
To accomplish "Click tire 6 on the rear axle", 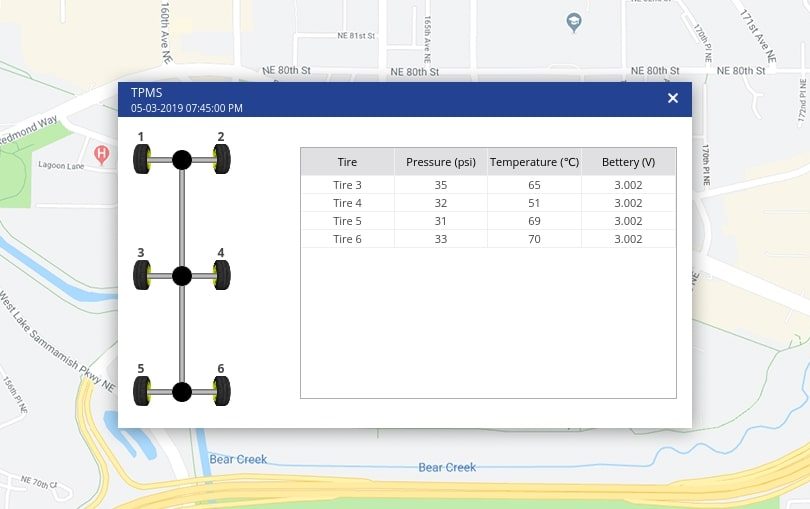I will click(x=222, y=391).
